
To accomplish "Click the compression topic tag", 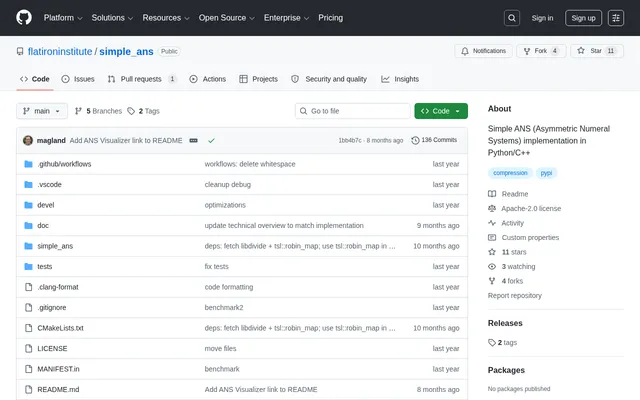I will tap(510, 173).
